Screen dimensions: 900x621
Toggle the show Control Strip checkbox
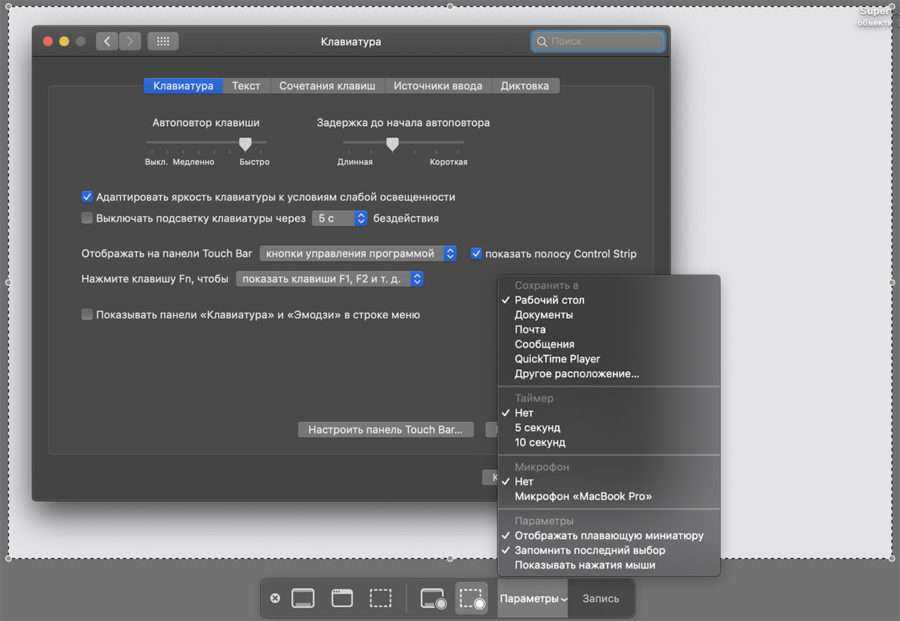coord(476,254)
